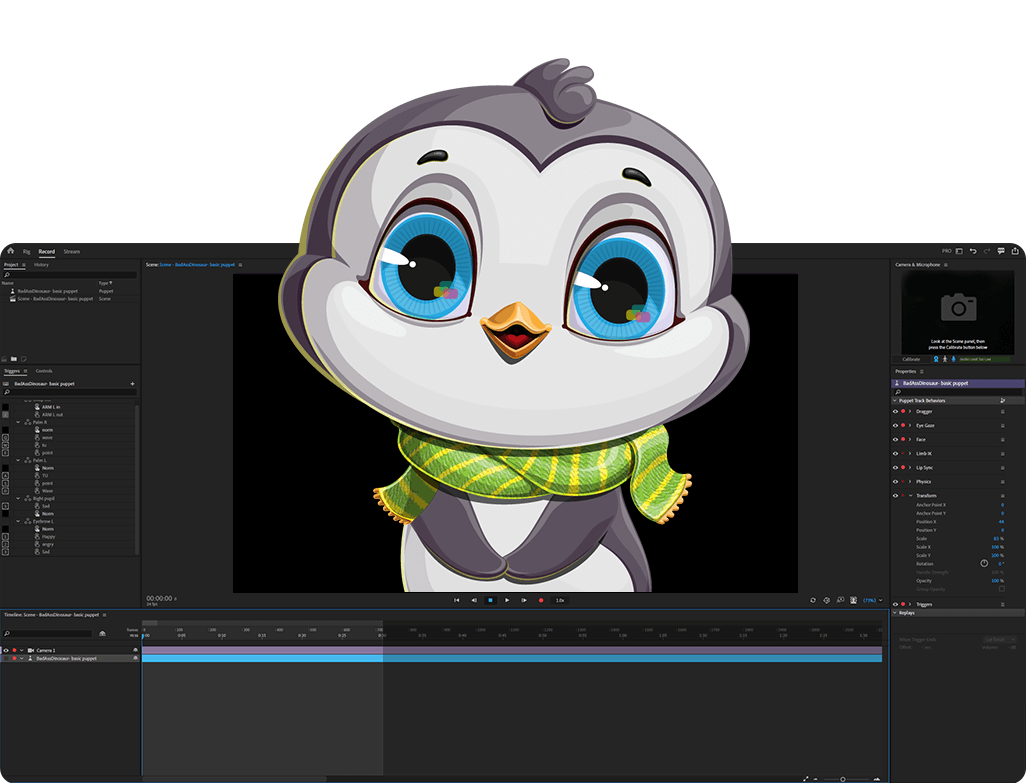Collapse the Transform behavior section
The height and width of the screenshot is (783, 1026).
910,496
